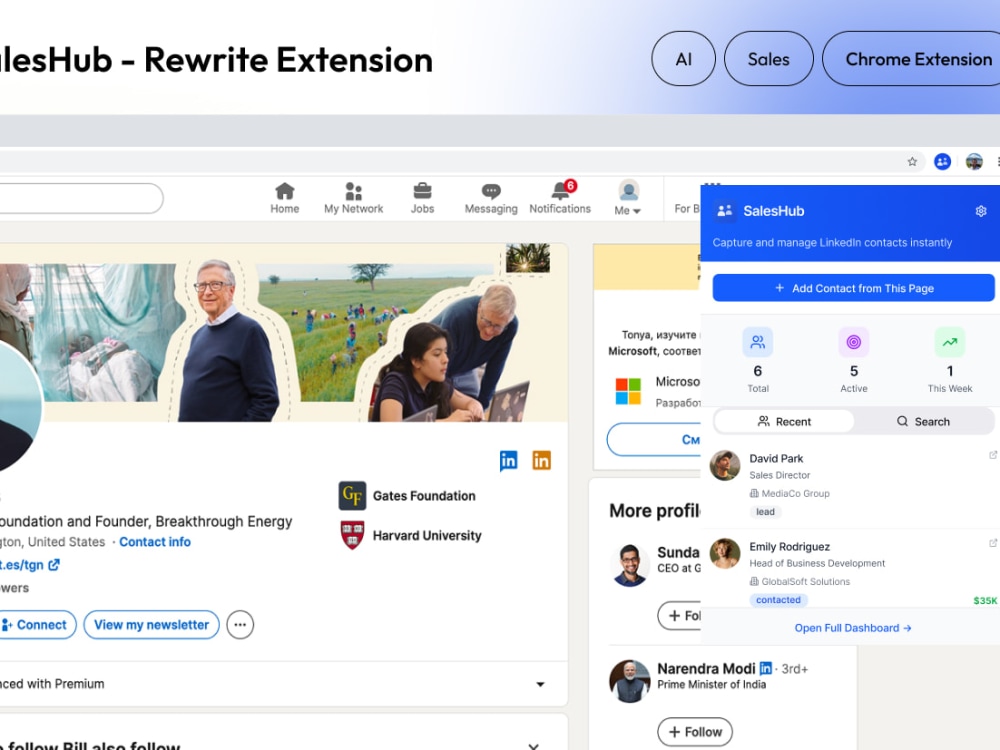This screenshot has height=750, width=1000.
Task: View Active contacts target icon
Action: point(853,342)
